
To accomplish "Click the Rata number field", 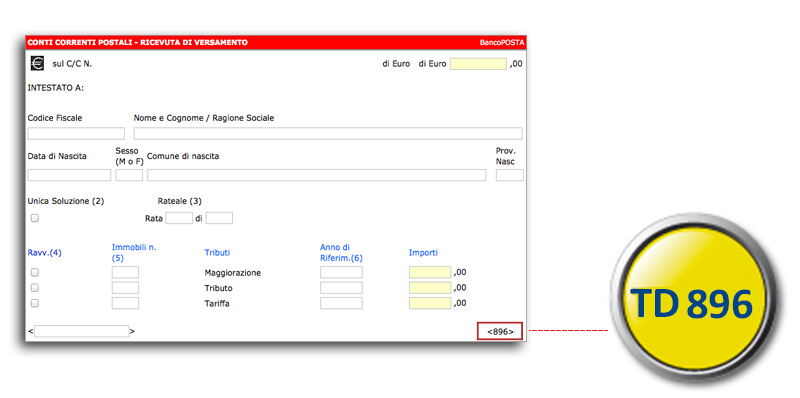I will (179, 218).
